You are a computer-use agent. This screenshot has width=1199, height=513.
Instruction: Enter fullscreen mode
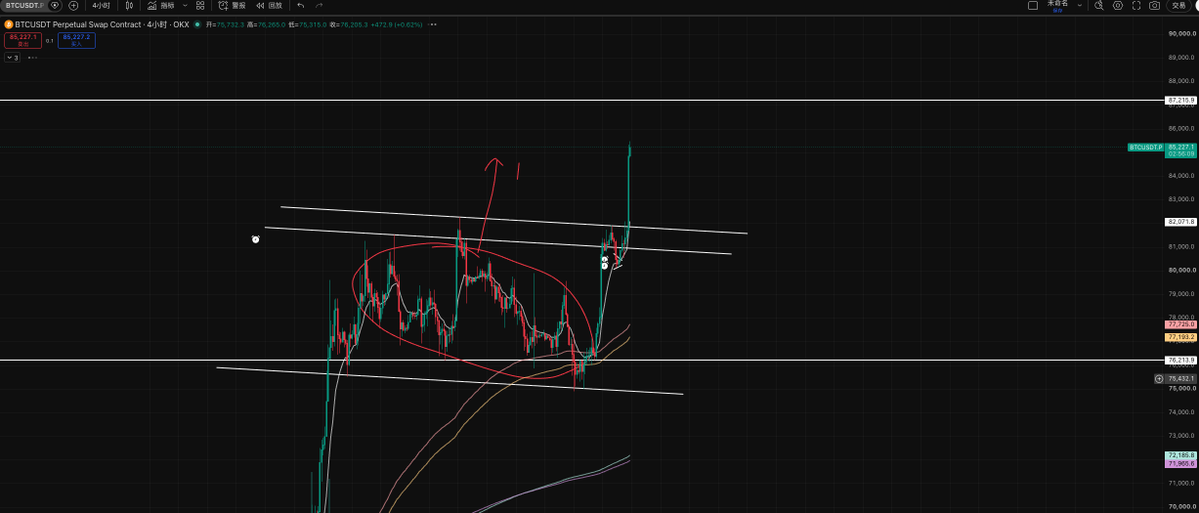point(1136,5)
